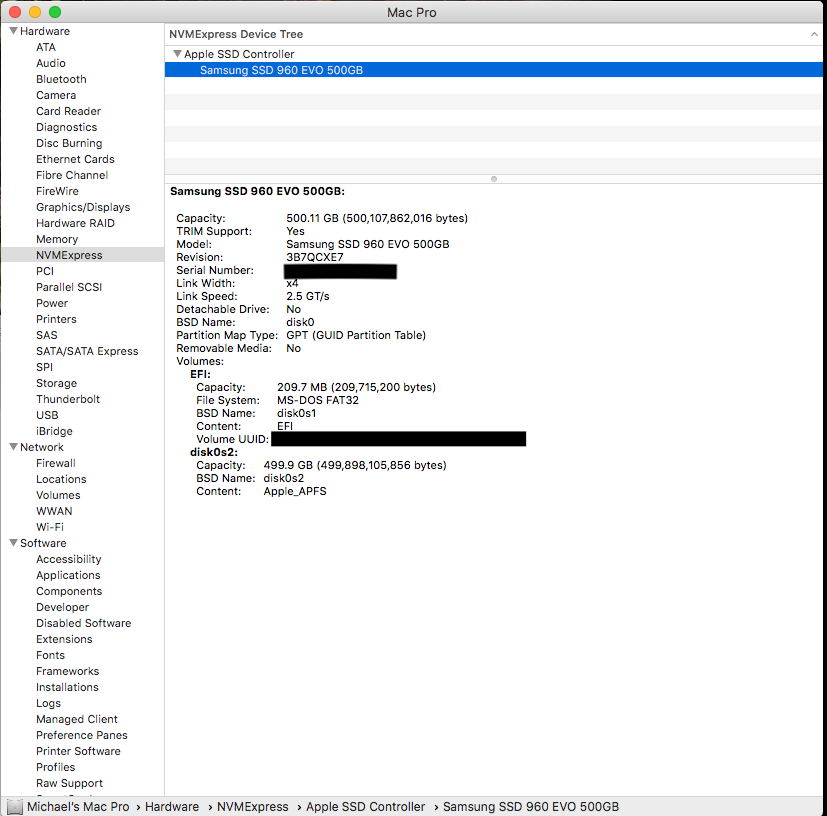Collapse the Network section triangle
827x816 pixels.
[14, 447]
